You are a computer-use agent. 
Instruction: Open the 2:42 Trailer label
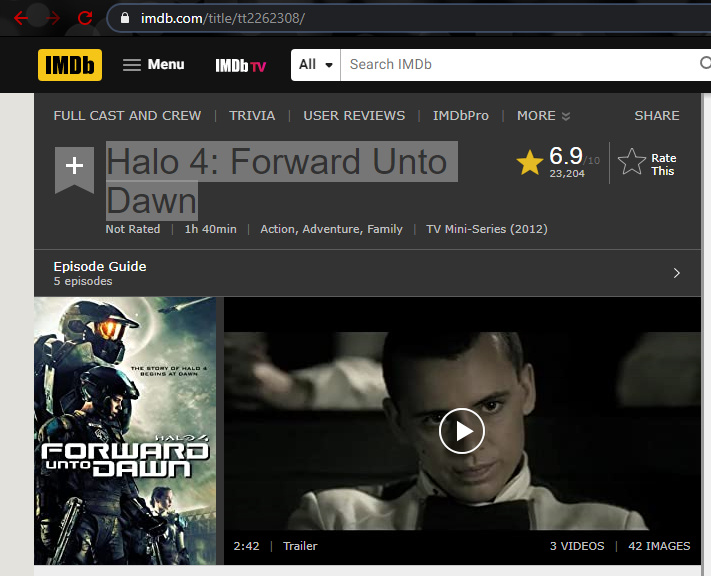(x=275, y=546)
